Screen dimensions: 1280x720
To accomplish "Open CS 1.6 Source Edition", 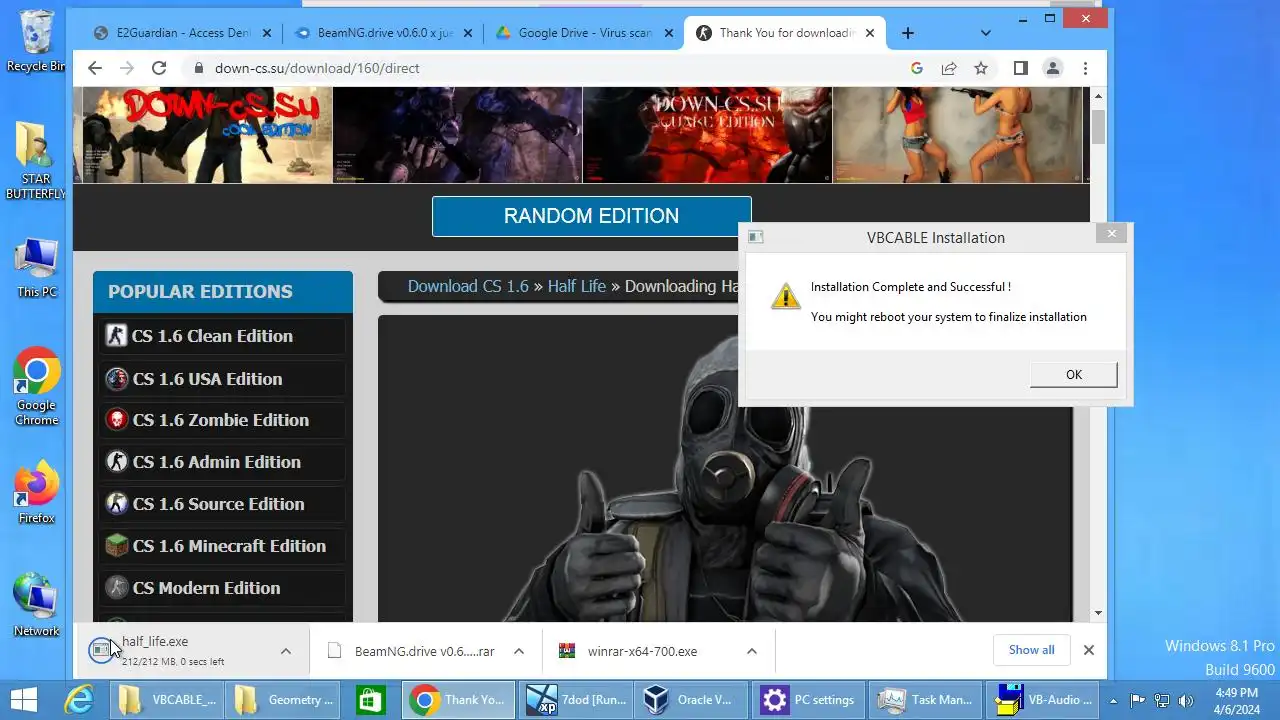I will click(222, 504).
